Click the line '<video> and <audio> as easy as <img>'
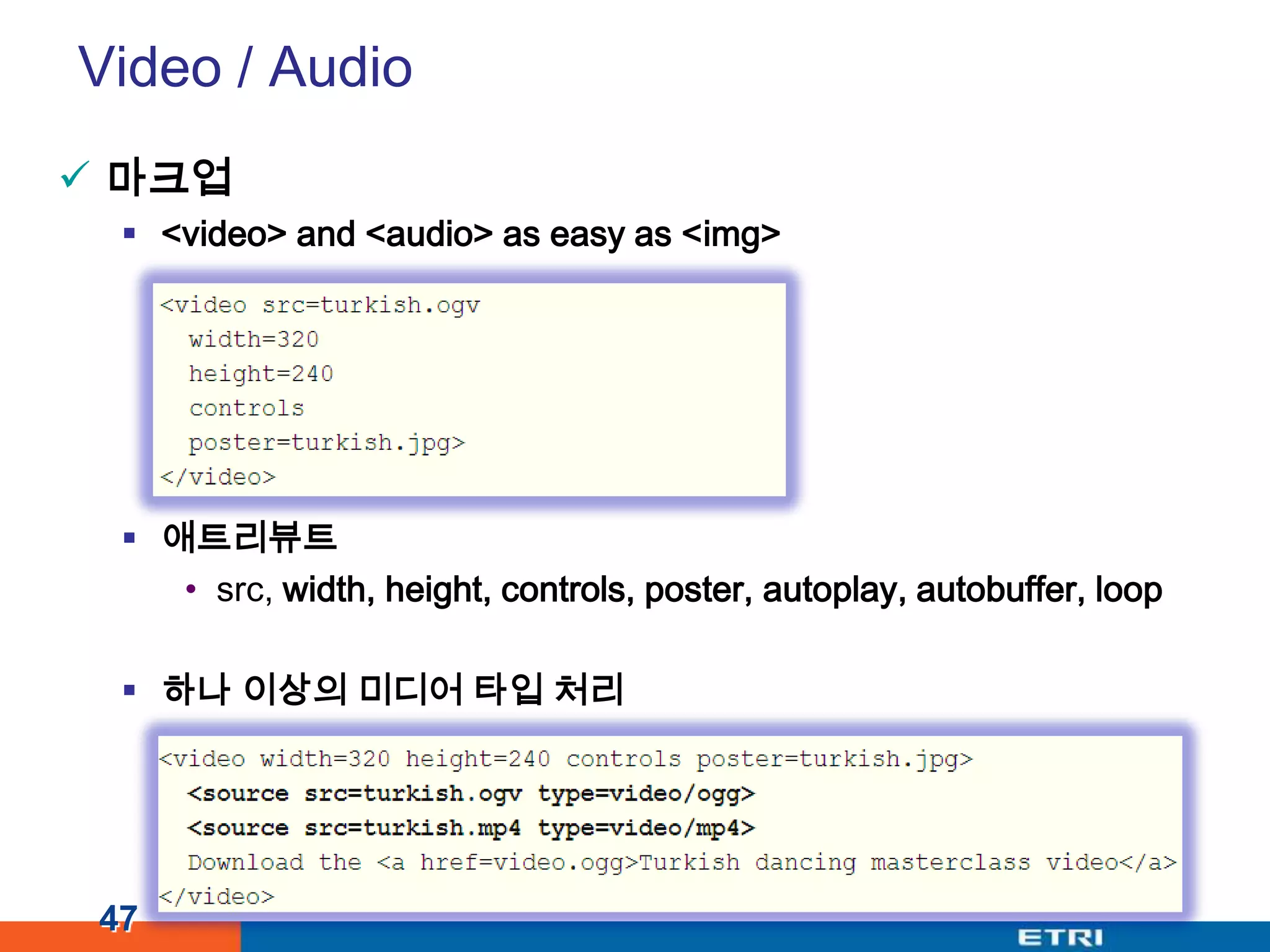Image resolution: width=1270 pixels, height=952 pixels. point(471,235)
